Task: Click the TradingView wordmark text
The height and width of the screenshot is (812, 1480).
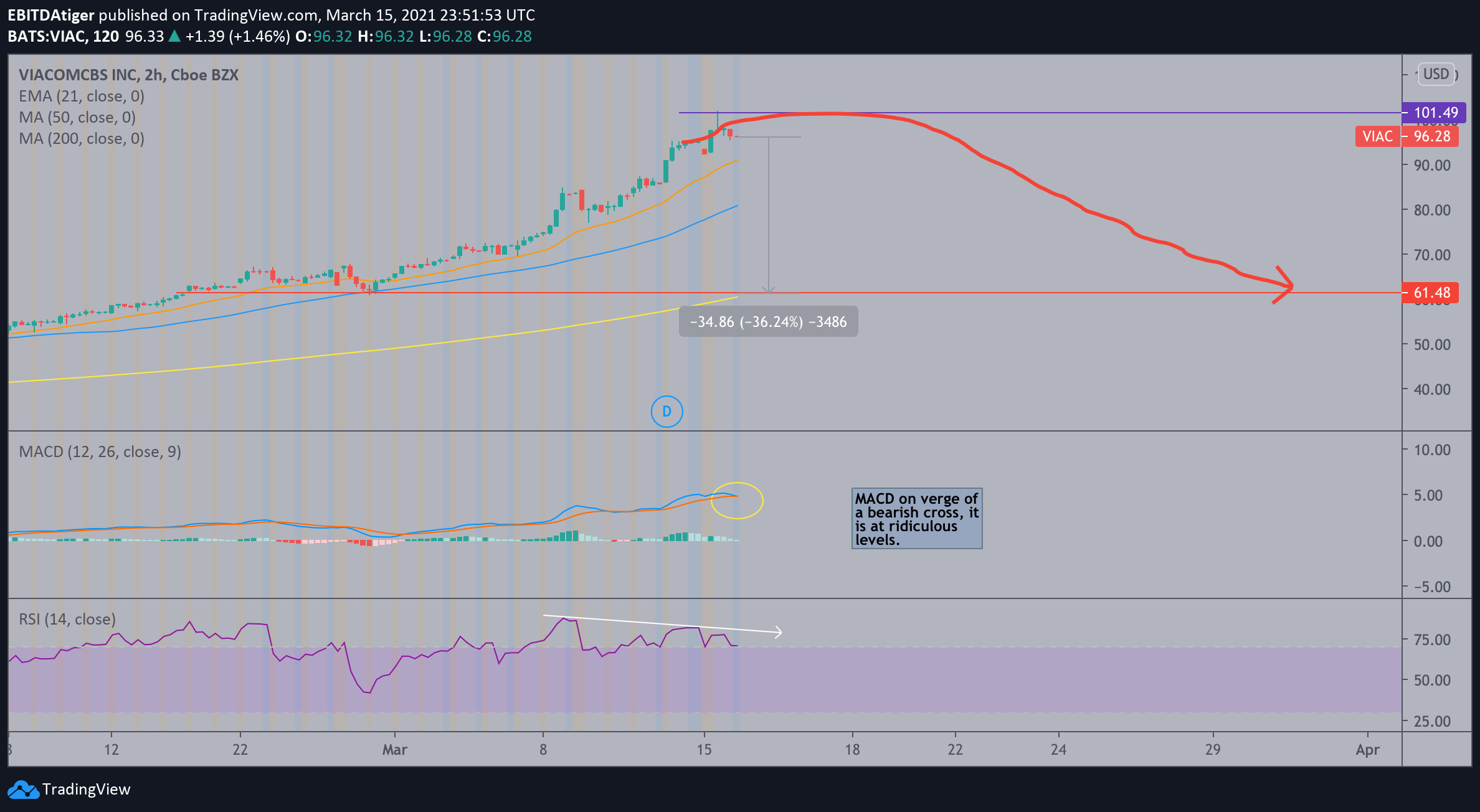Action: tap(87, 790)
